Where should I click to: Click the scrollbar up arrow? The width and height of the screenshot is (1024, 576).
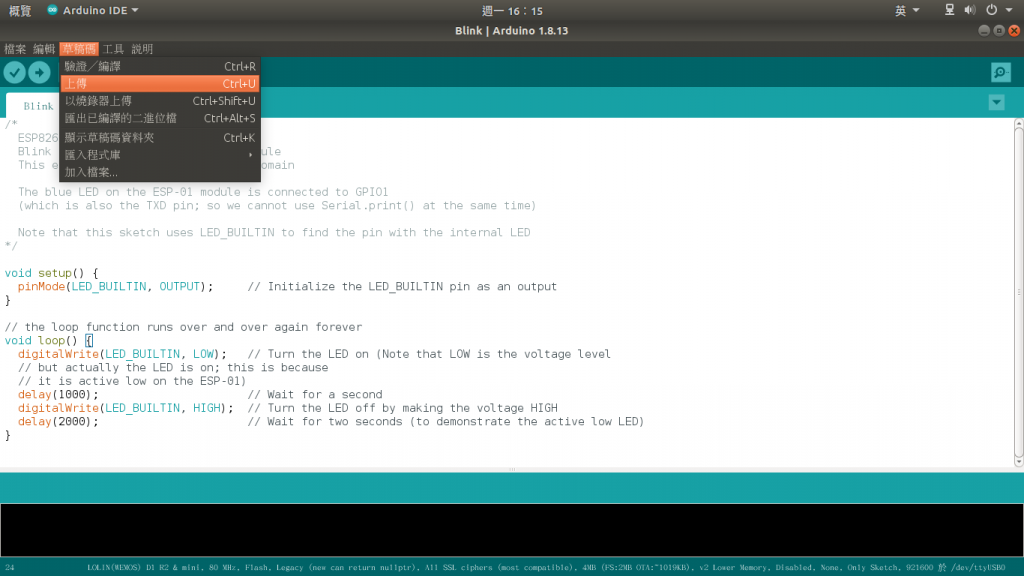pos(1018,123)
